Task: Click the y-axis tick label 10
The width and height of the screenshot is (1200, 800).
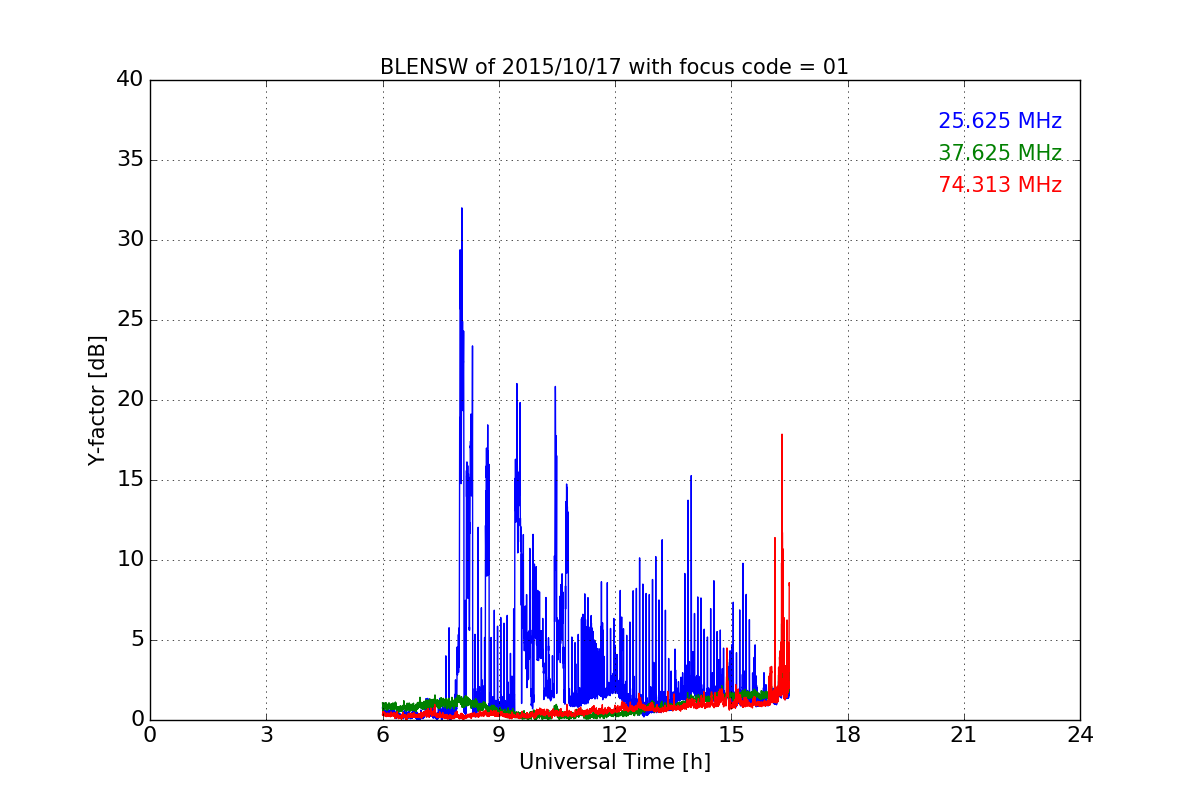Action: click(130, 560)
